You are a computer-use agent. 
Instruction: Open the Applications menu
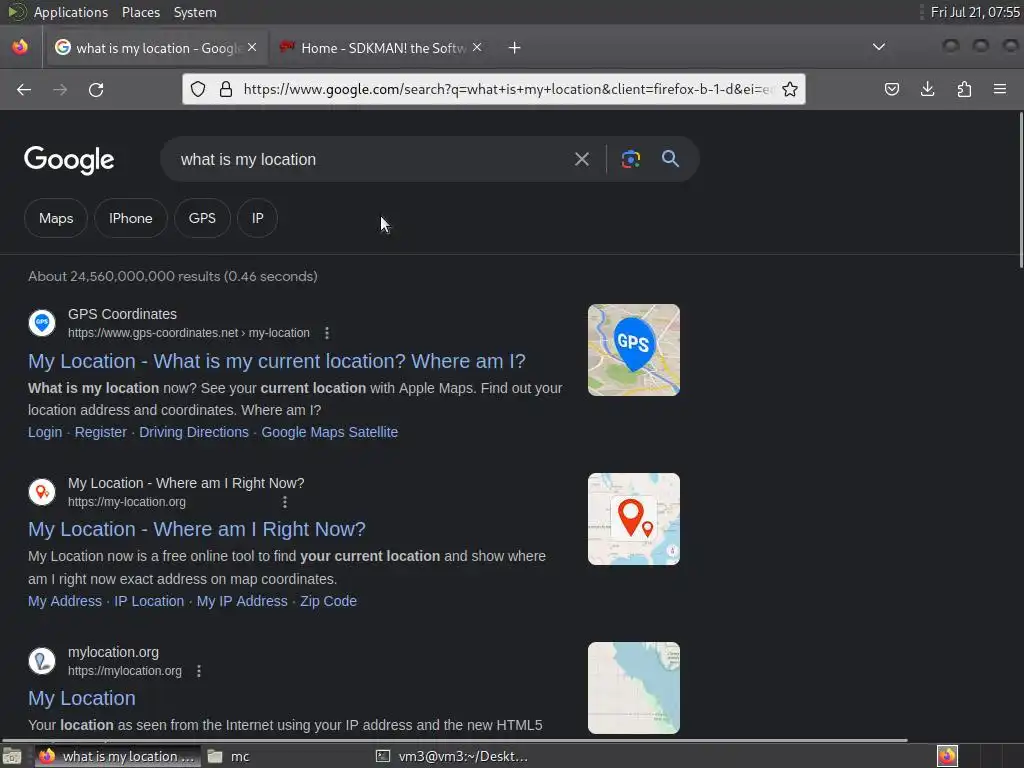(x=71, y=12)
